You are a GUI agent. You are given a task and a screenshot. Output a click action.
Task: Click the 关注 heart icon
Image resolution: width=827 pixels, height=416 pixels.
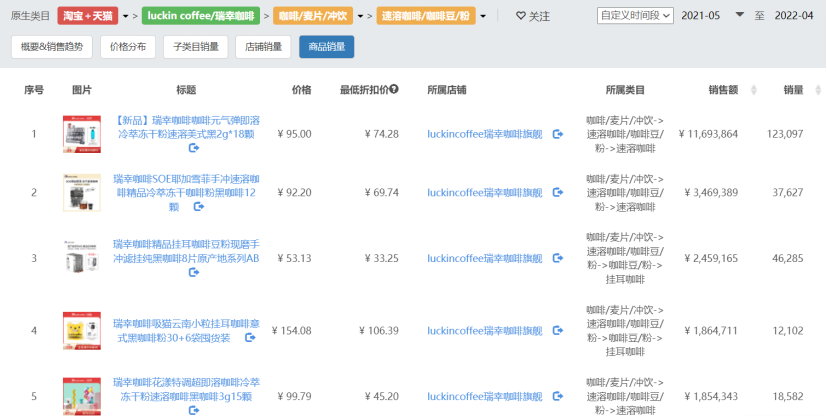coord(521,16)
